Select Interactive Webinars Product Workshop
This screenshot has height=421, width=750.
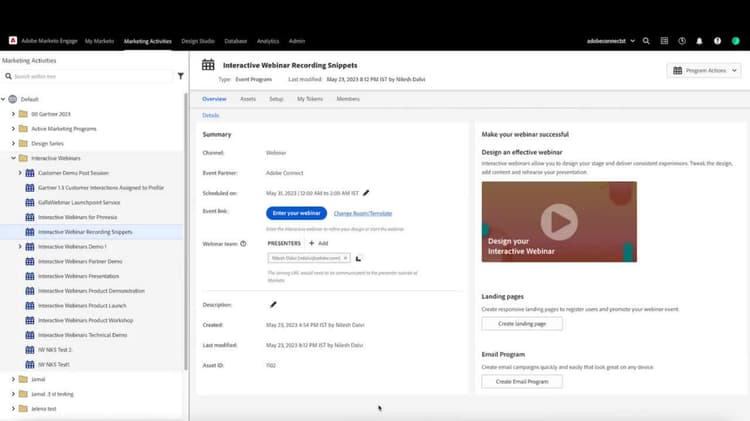point(86,320)
